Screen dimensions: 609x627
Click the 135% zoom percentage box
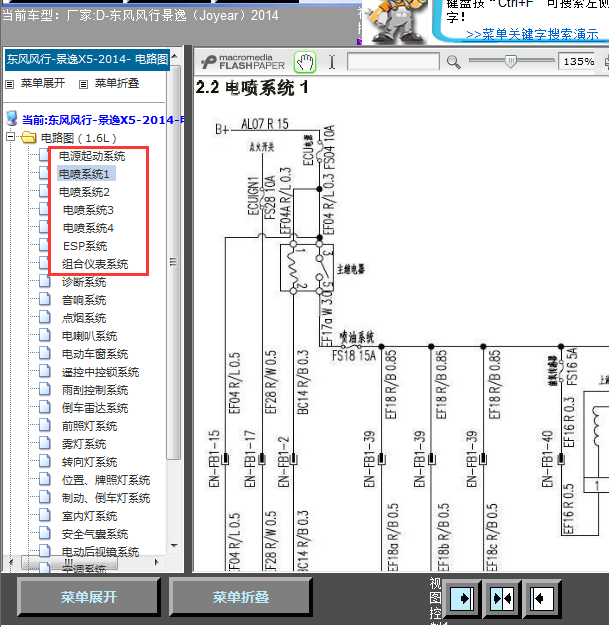tap(578, 62)
